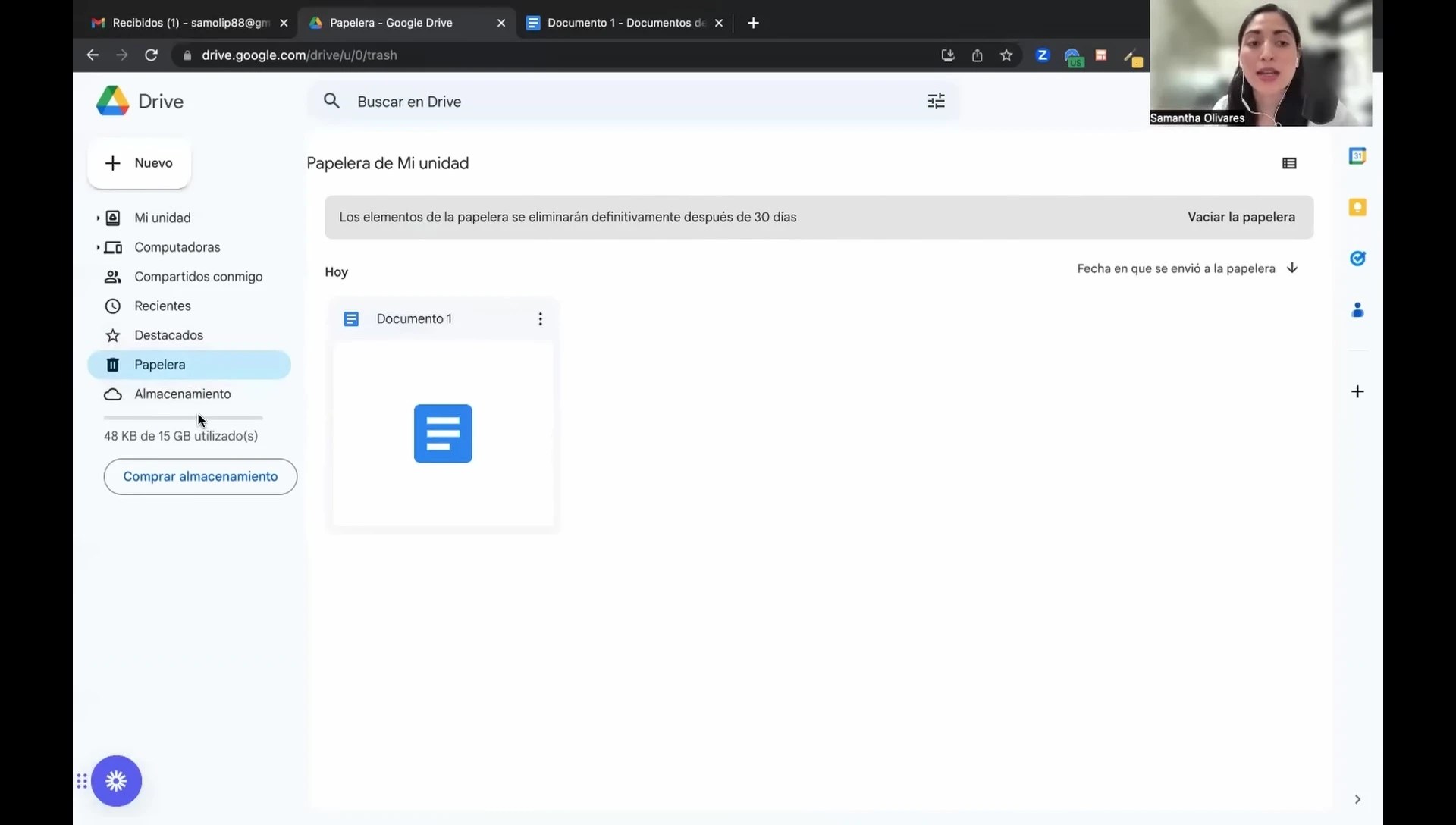Click the Documento 1 file name
Image resolution: width=1456 pixels, height=825 pixels.
tap(414, 319)
